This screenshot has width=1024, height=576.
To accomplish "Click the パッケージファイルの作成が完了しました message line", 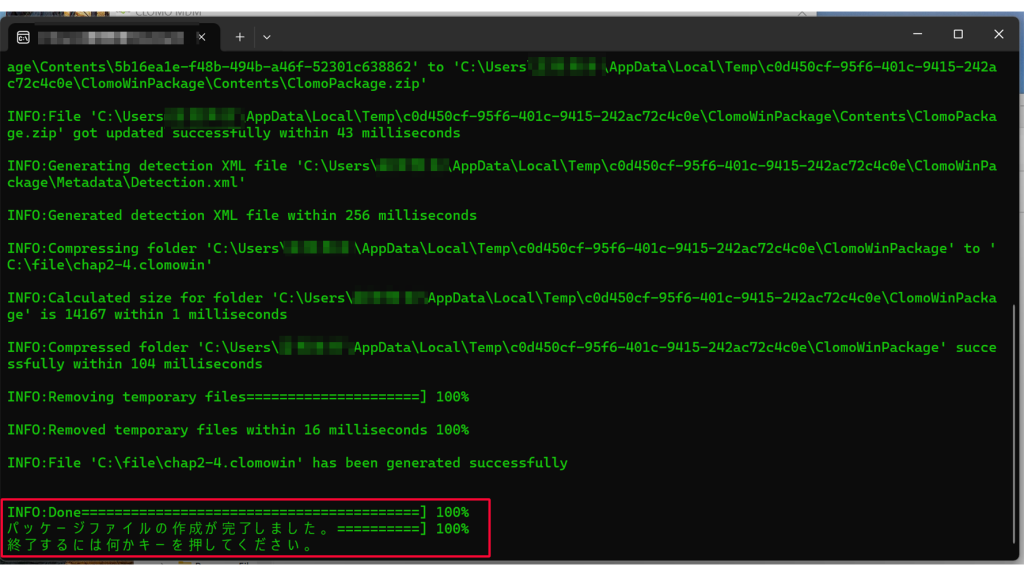I will click(237, 529).
